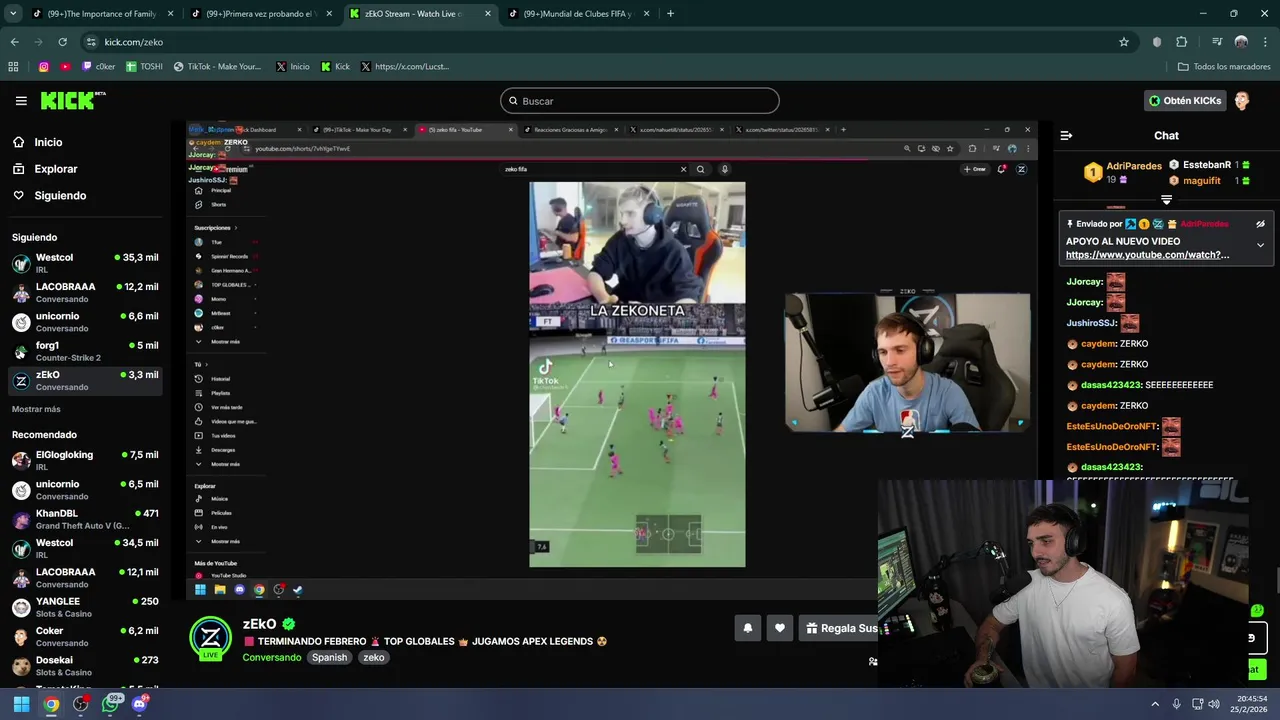Open the c0ker Twitch bookmark

coord(98,67)
